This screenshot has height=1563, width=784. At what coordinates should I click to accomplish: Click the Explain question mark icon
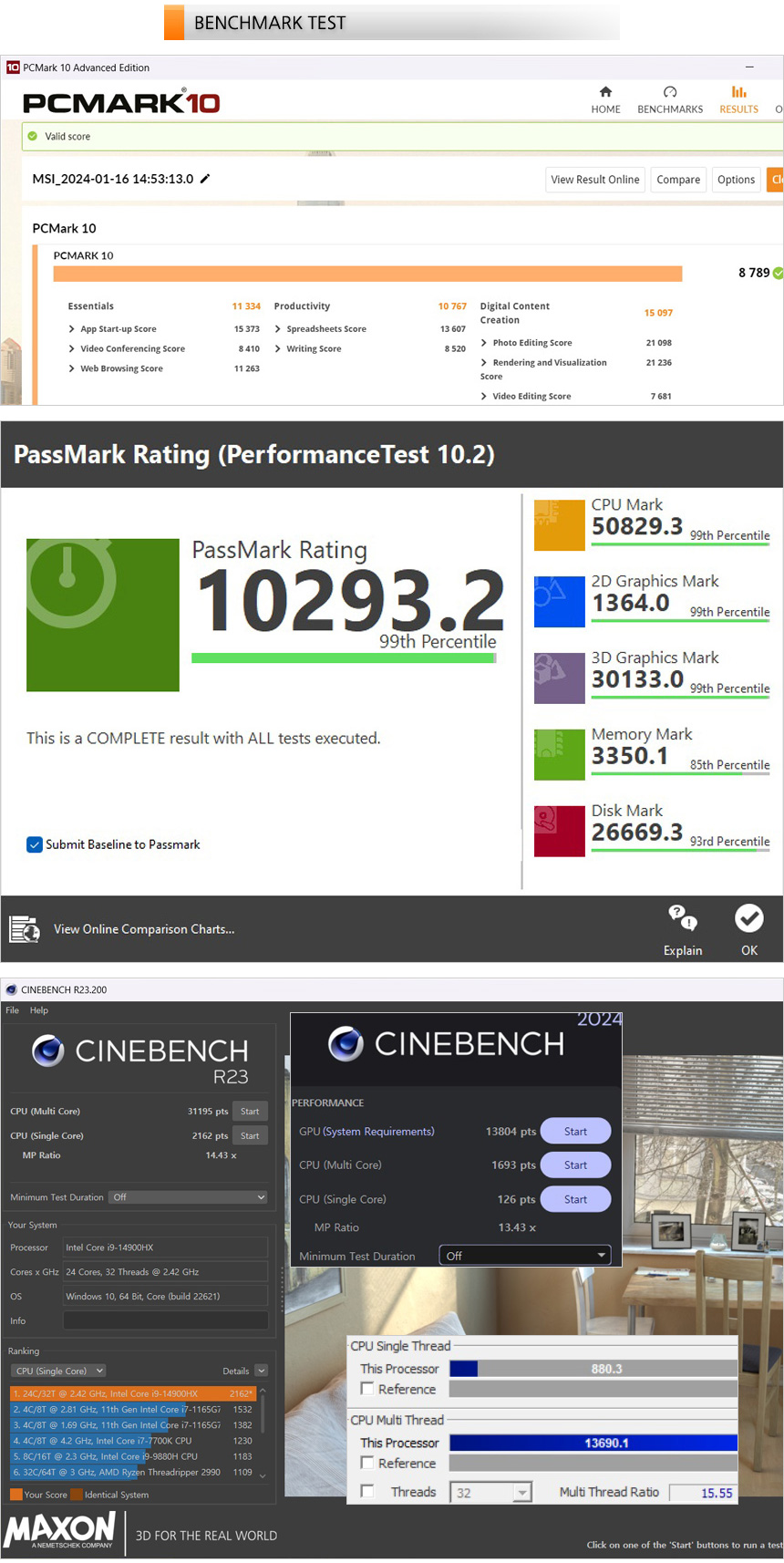(682, 918)
